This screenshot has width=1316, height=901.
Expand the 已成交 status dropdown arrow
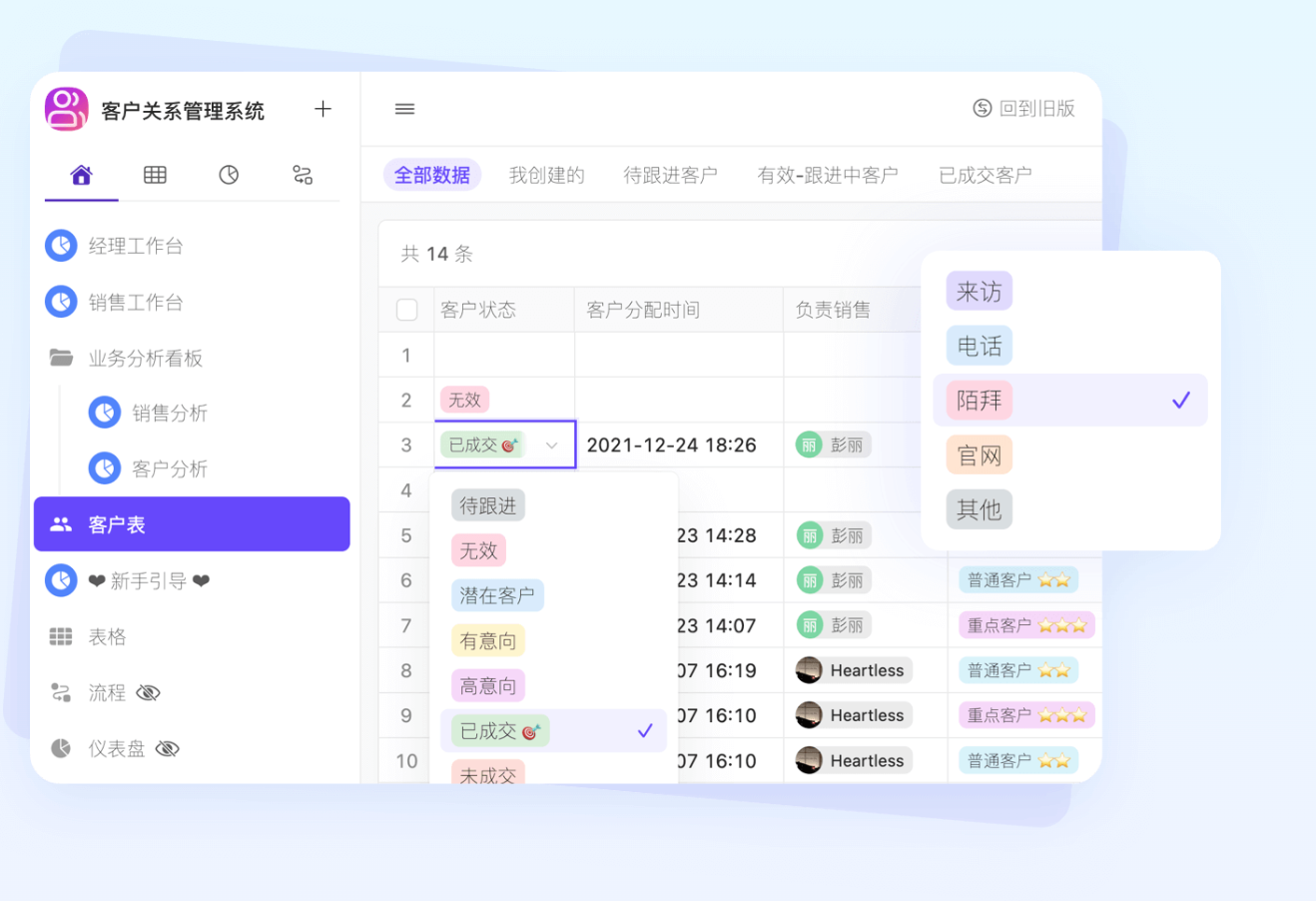pyautogui.click(x=551, y=446)
